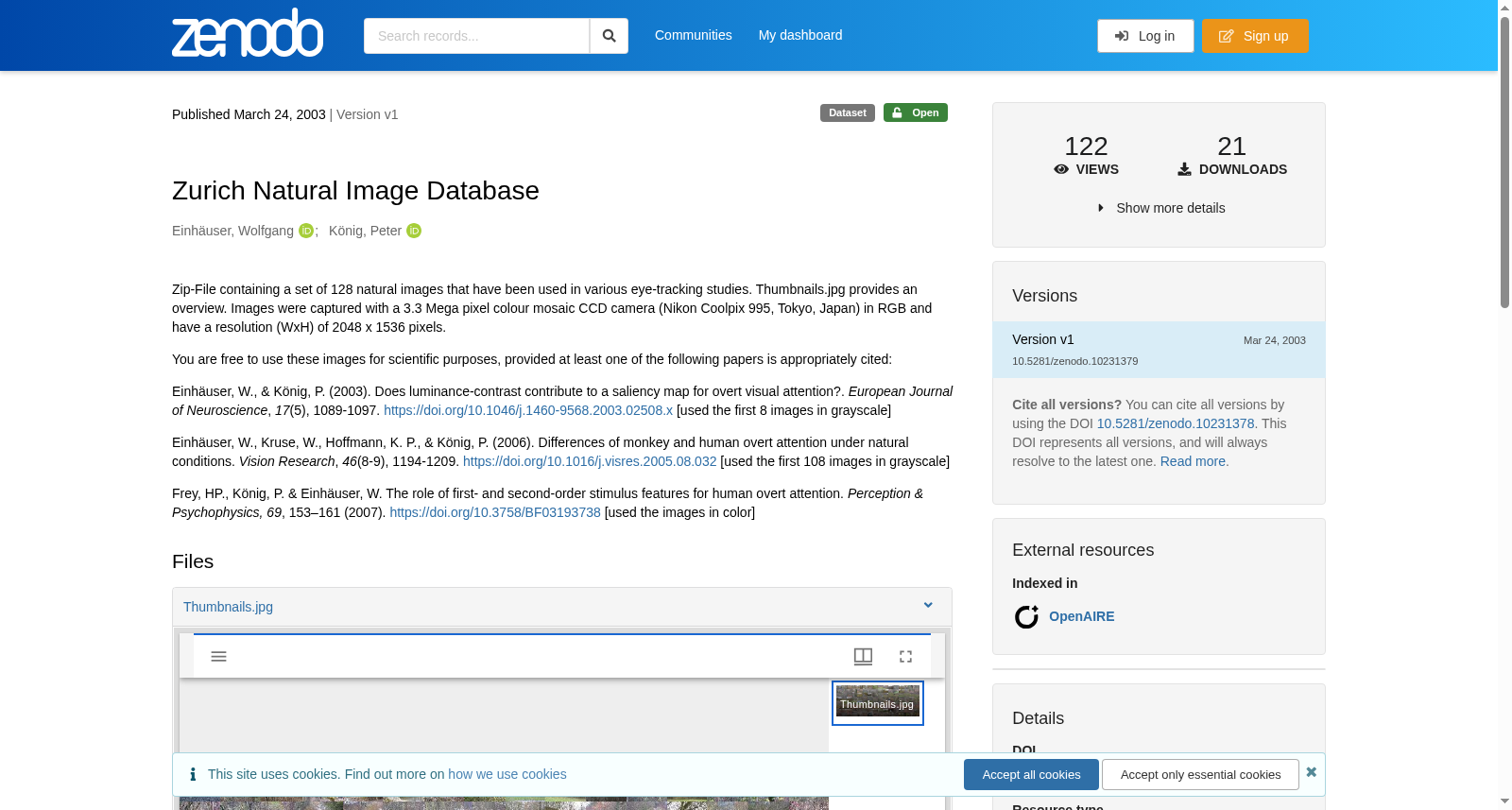Click the Sign up button
Image resolution: width=1512 pixels, height=810 pixels.
[x=1255, y=36]
